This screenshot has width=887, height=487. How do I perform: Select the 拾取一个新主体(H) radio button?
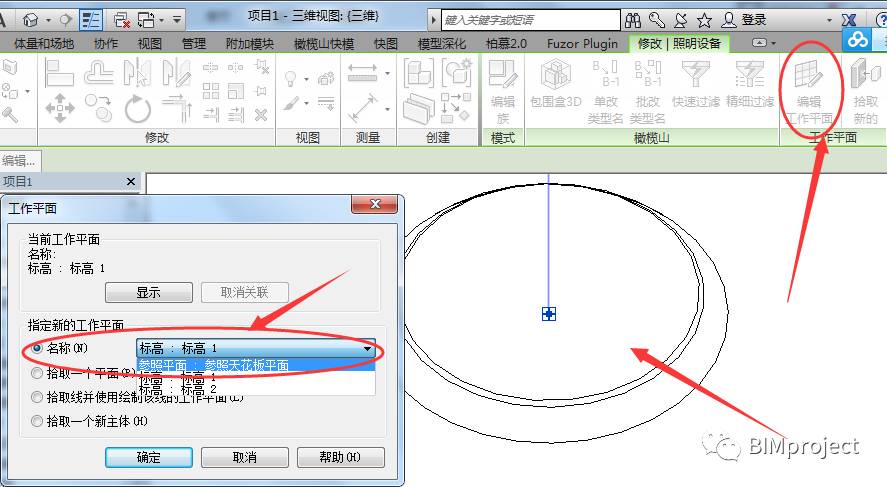[37, 421]
